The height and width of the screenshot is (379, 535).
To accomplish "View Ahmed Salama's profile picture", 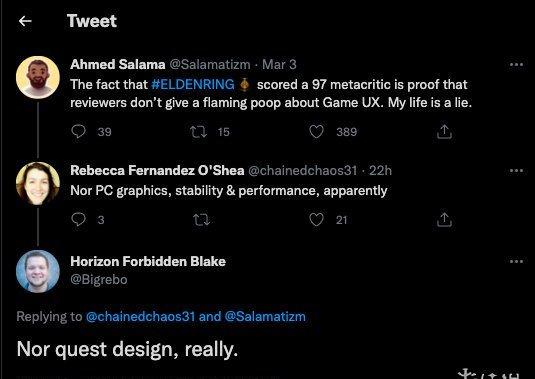I will pos(38,77).
